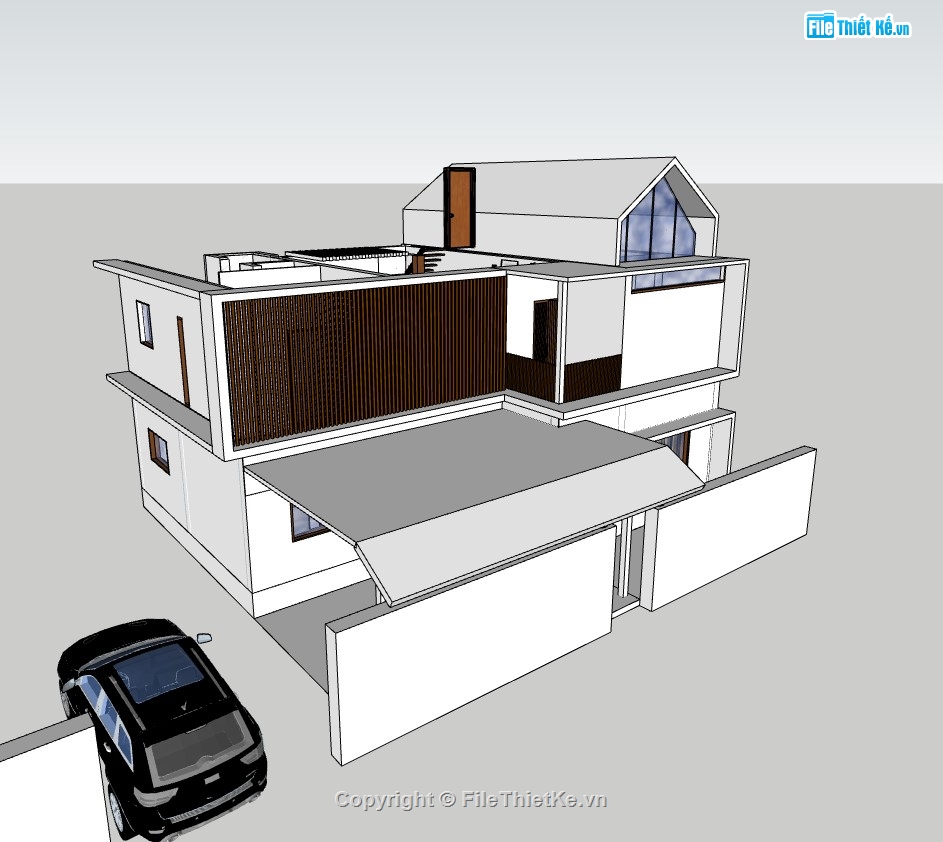Click the FileThietKe.vn logo
The width and height of the screenshot is (943, 842).
tap(857, 26)
